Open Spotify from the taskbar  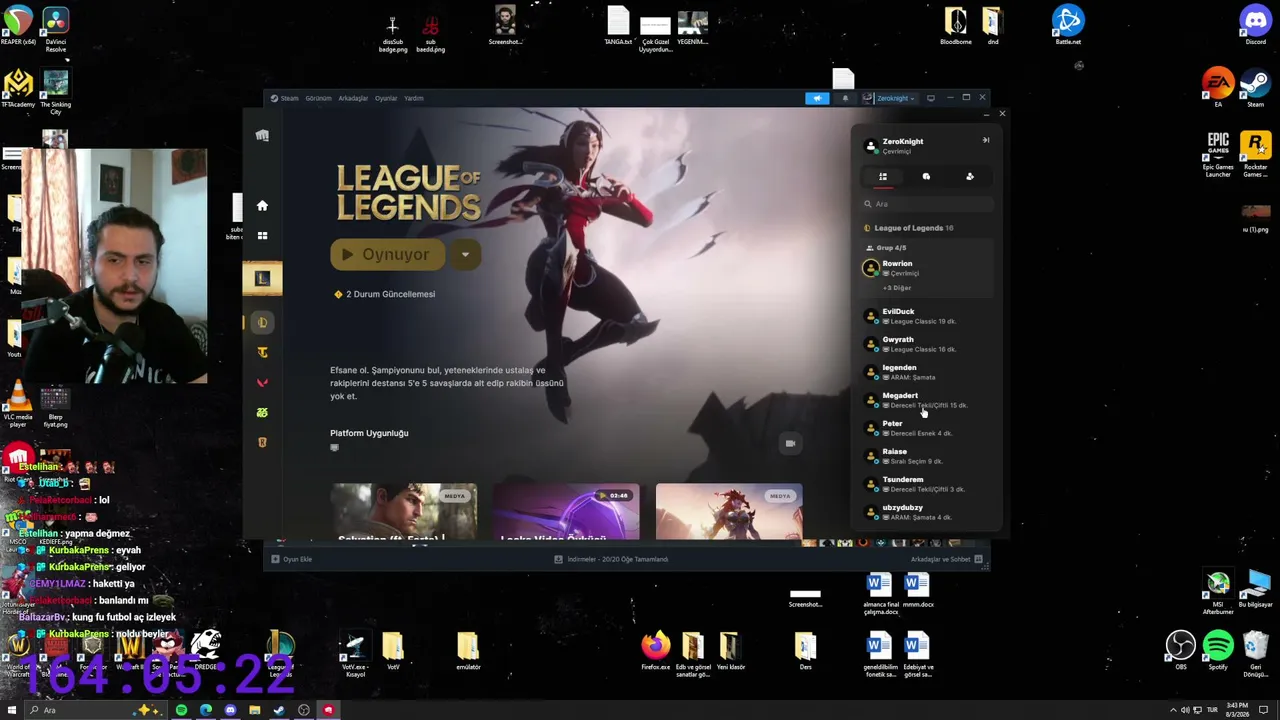tap(181, 710)
